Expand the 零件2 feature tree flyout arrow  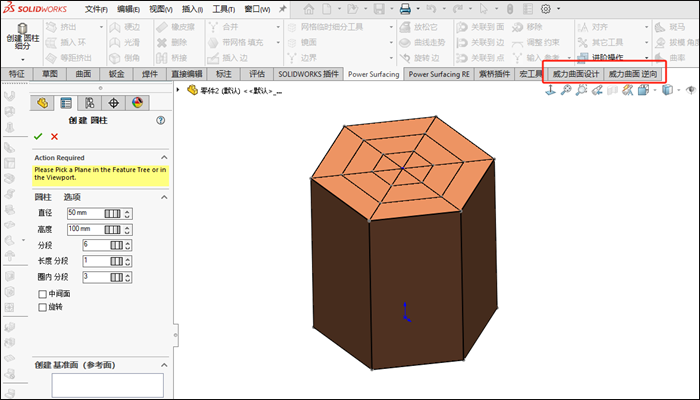178,90
